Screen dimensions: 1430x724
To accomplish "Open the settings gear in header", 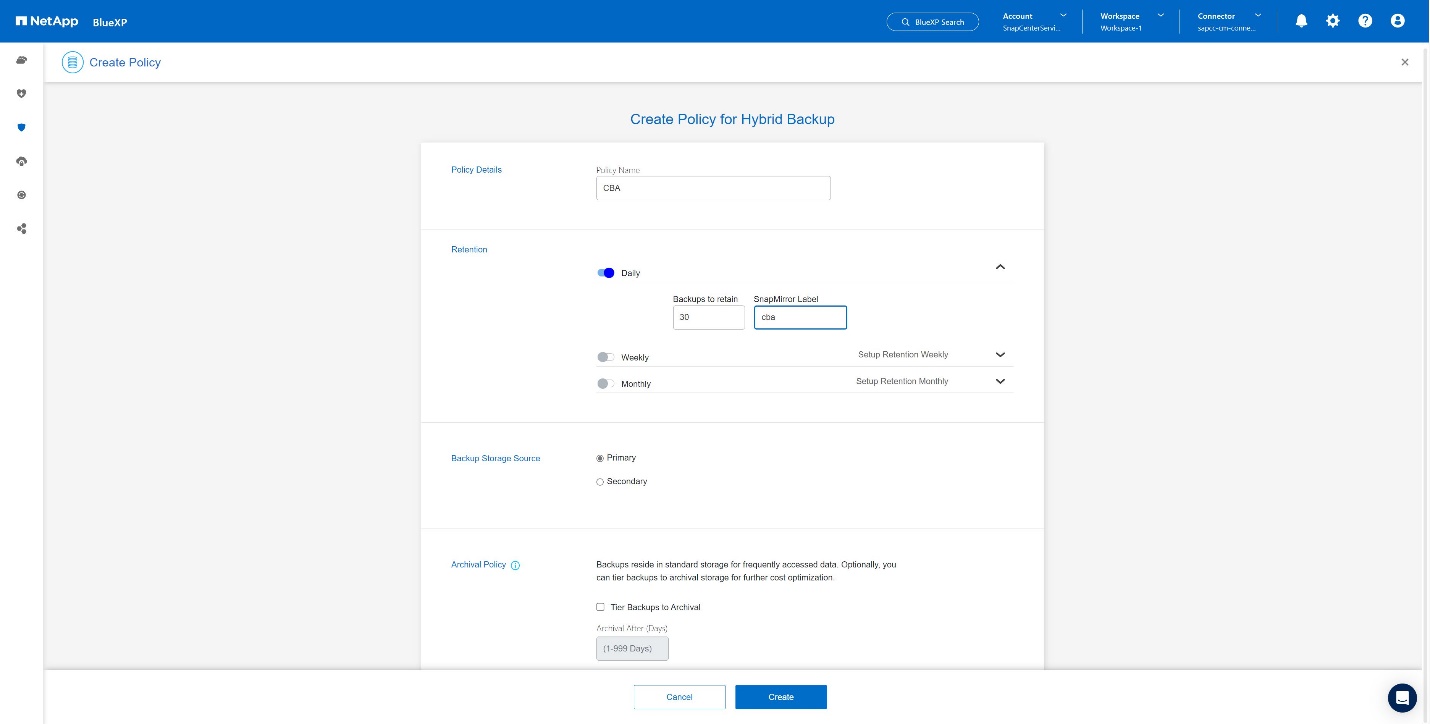I will click(1333, 21).
